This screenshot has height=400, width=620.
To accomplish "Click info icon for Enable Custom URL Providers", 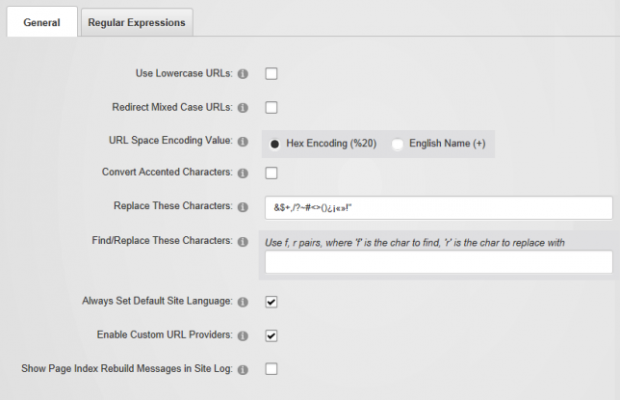I will (x=243, y=335).
